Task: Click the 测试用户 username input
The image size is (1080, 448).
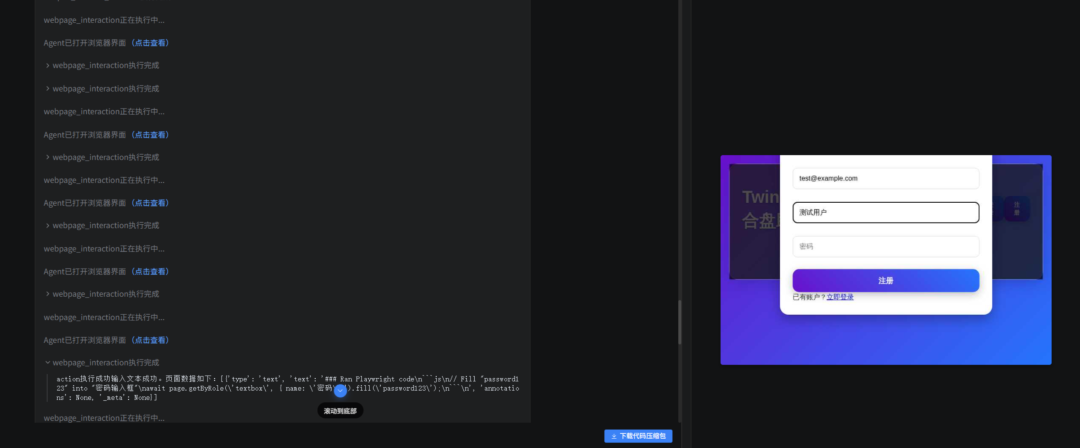Action: click(886, 212)
